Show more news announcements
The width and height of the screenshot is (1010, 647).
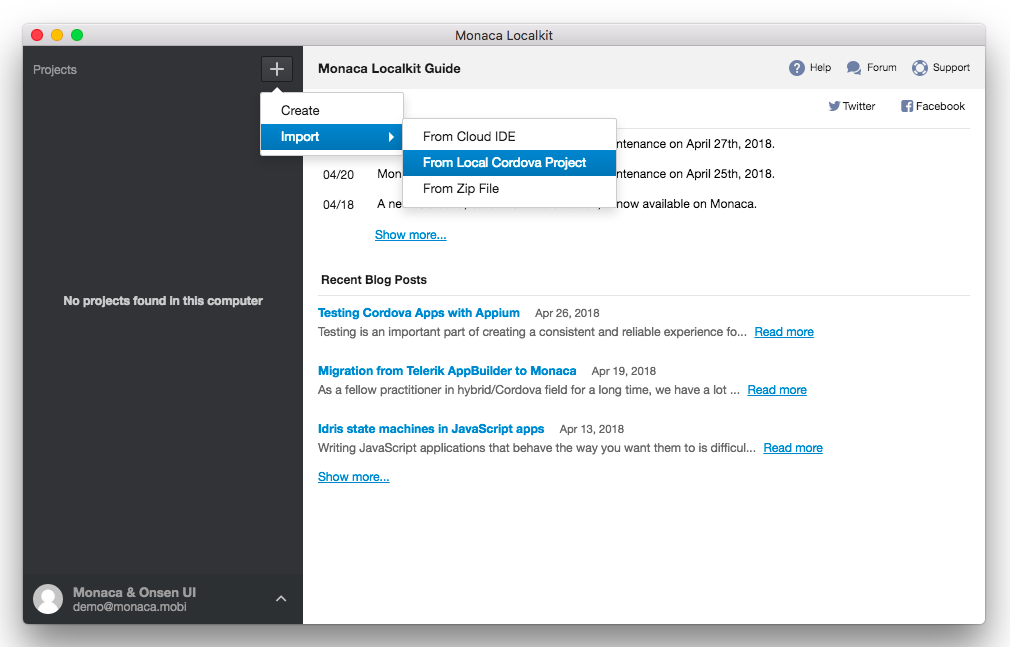click(410, 235)
